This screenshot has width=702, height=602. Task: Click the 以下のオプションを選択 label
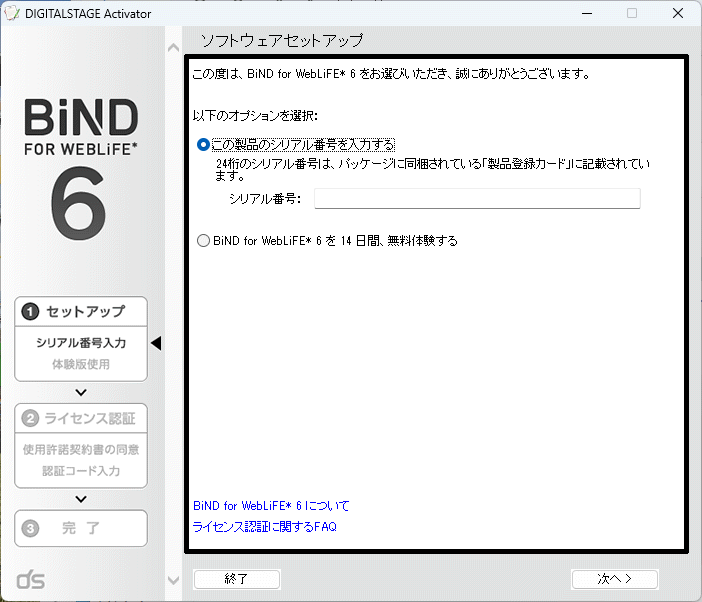pyautogui.click(x=255, y=116)
